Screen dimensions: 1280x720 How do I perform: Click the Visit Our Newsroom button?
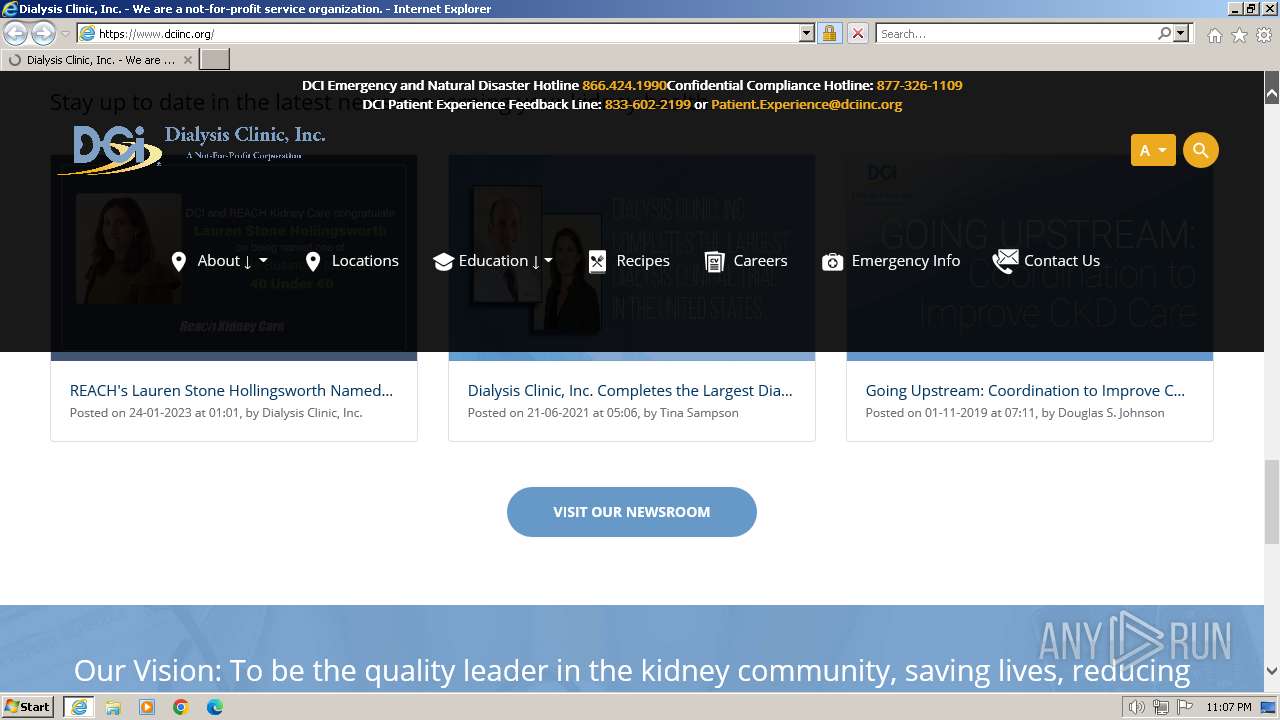point(632,512)
